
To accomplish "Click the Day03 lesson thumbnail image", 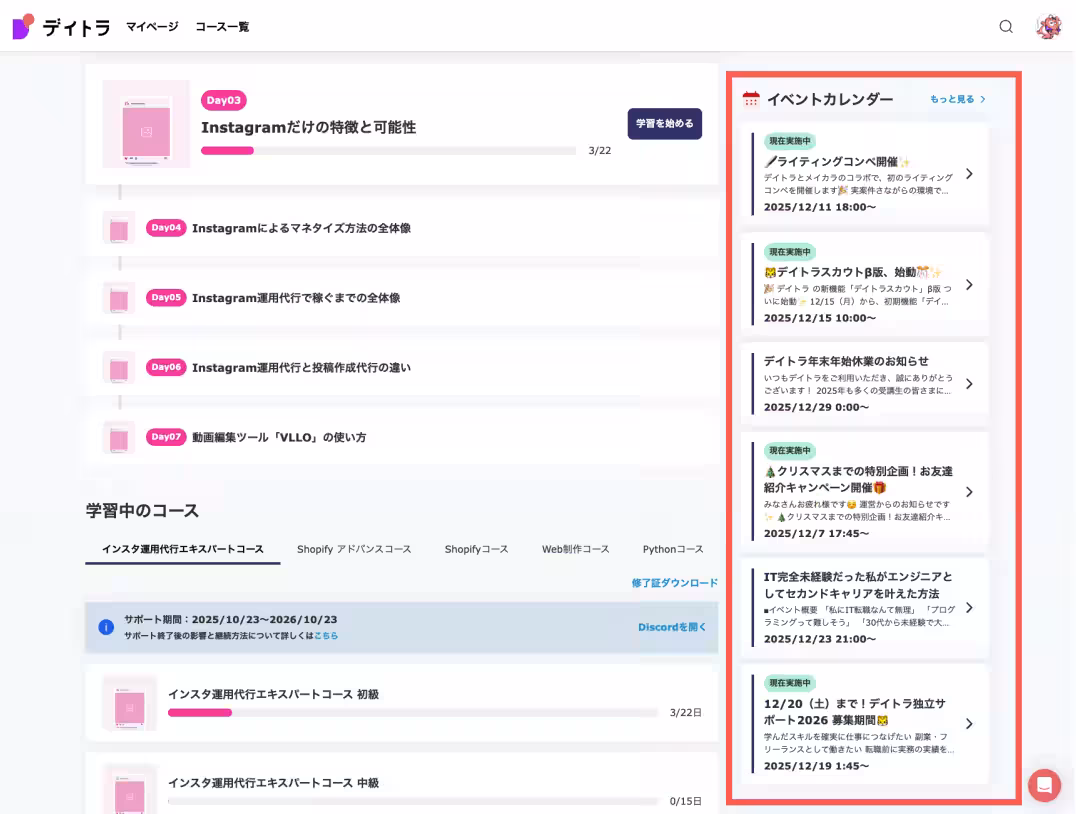I will coord(146,124).
